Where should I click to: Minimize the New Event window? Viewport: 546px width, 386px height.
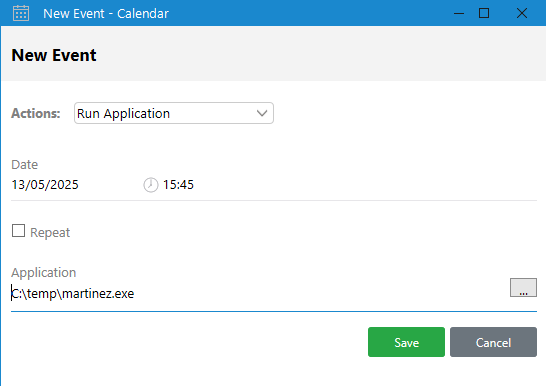click(x=459, y=13)
